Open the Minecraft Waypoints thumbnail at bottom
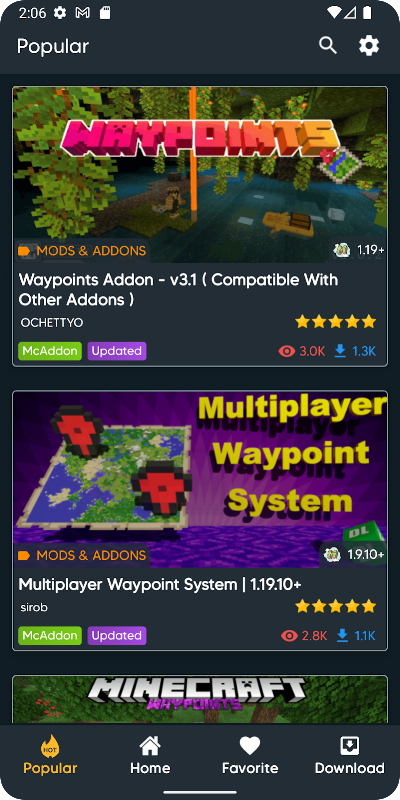Viewport: 400px width, 800px height. point(200,700)
